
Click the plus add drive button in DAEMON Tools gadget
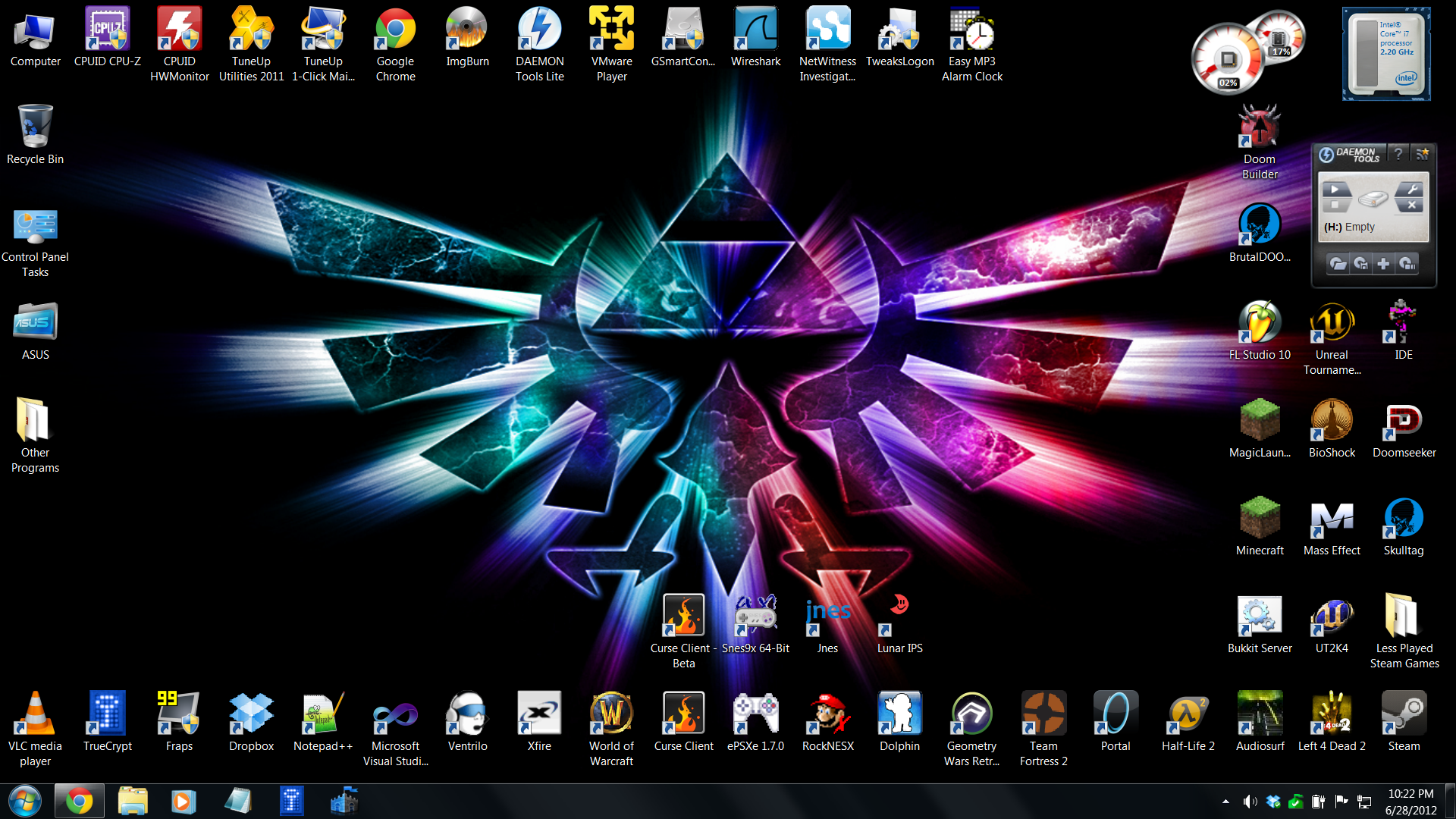[x=1383, y=264]
